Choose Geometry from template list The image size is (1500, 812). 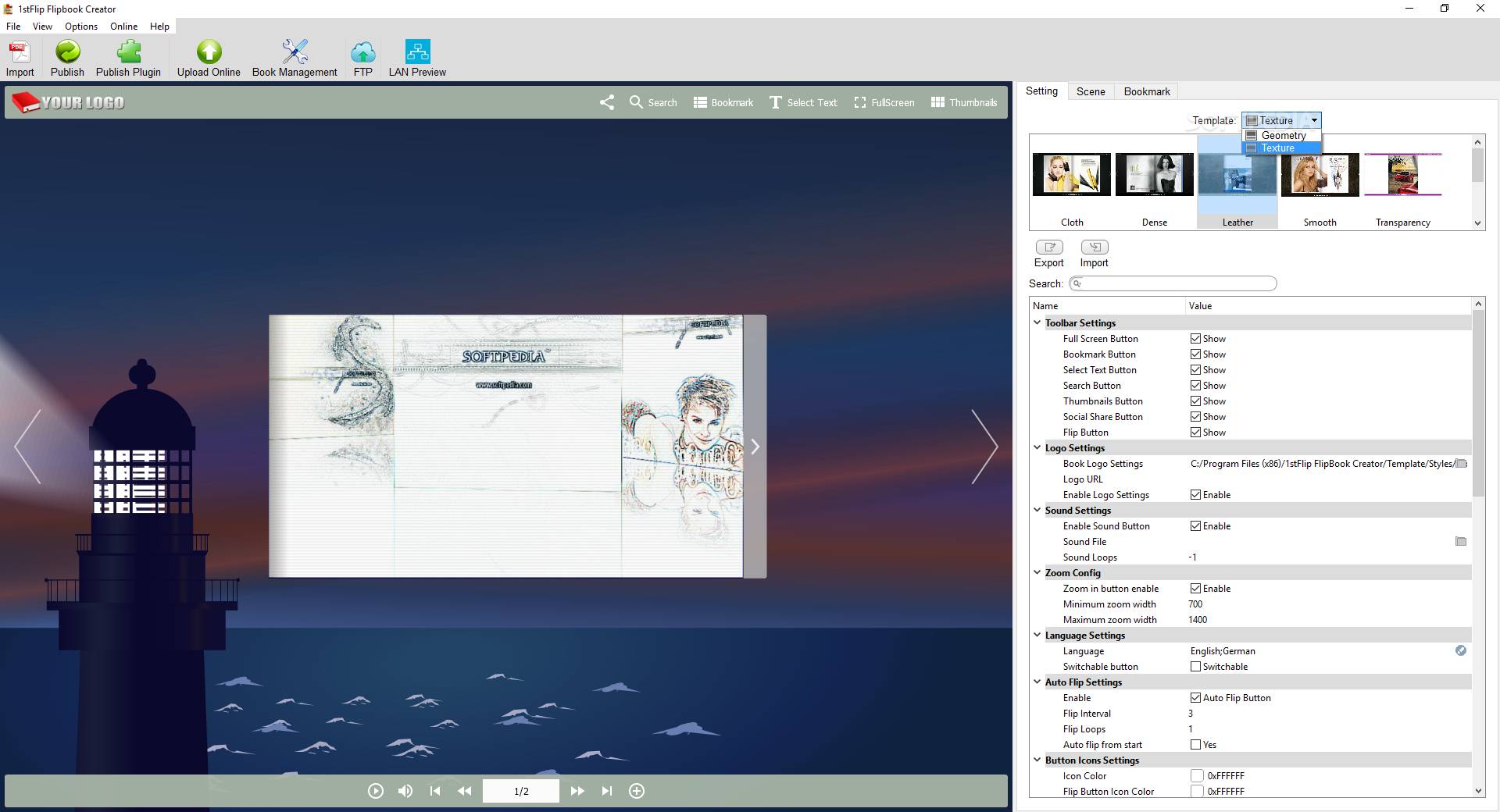click(x=1281, y=135)
